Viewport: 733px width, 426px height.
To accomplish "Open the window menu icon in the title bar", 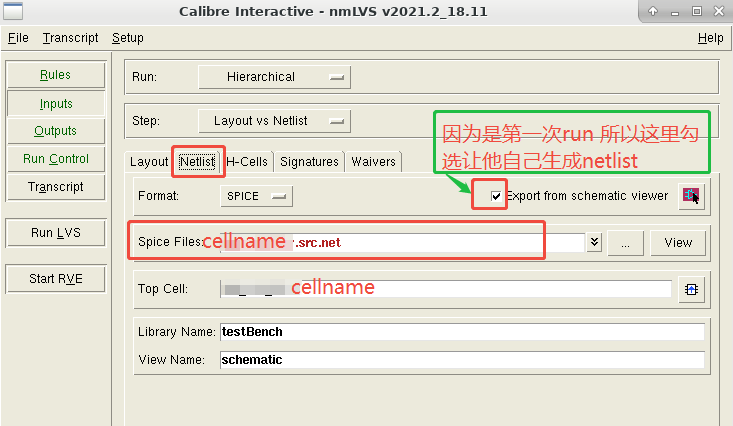I will pos(13,11).
